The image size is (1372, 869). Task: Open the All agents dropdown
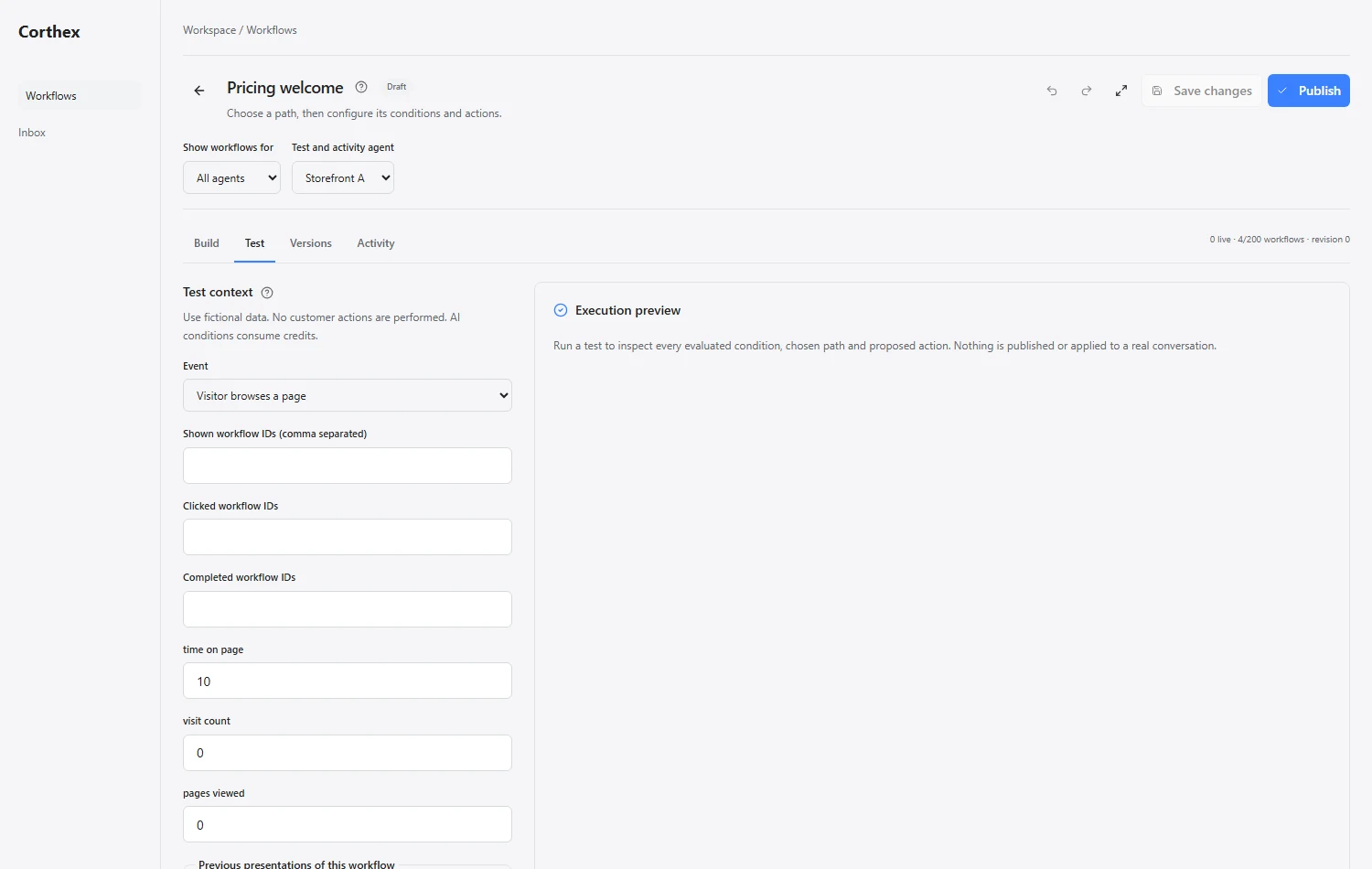pos(231,178)
